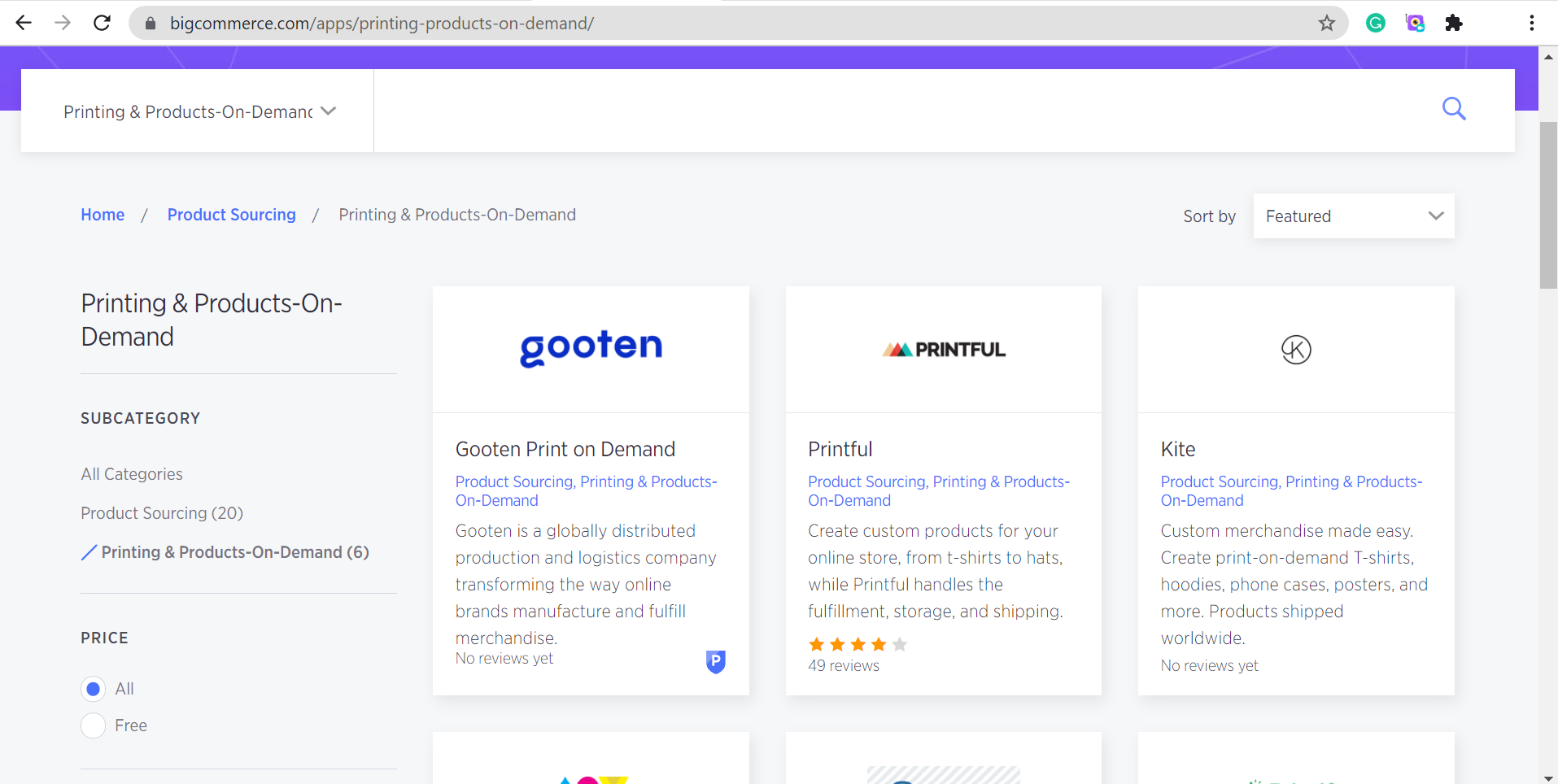Image resolution: width=1558 pixels, height=784 pixels.
Task: Click the scrollbar up arrow
Action: point(1548,57)
